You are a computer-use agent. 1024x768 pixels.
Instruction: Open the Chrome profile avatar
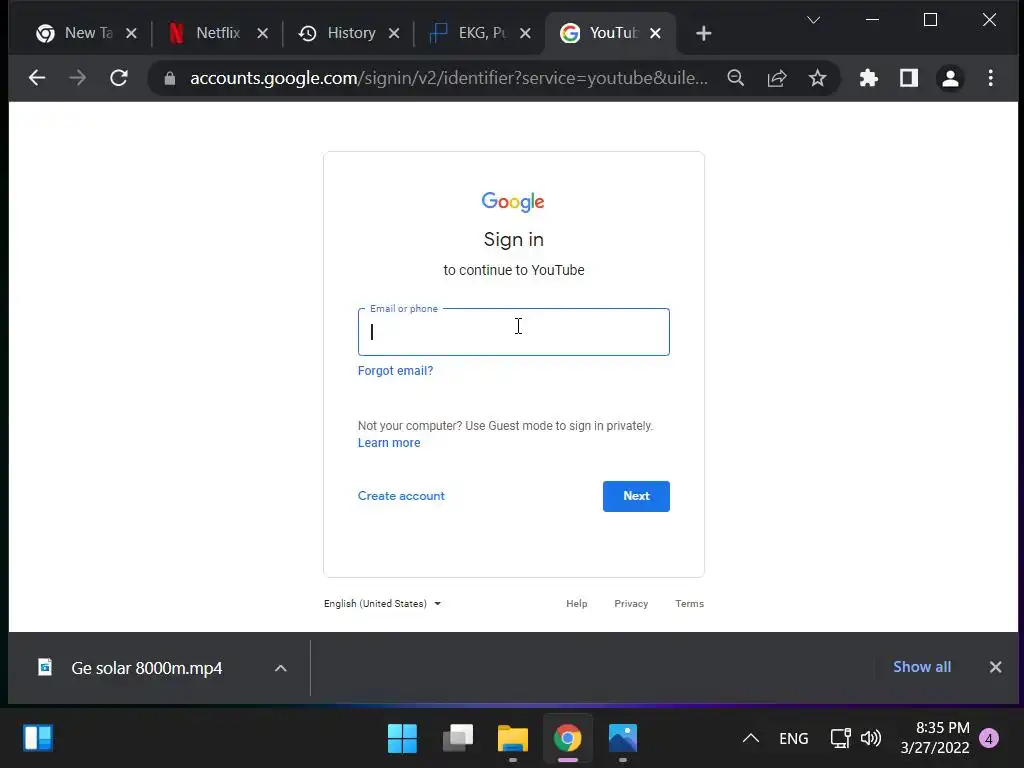[x=950, y=78]
